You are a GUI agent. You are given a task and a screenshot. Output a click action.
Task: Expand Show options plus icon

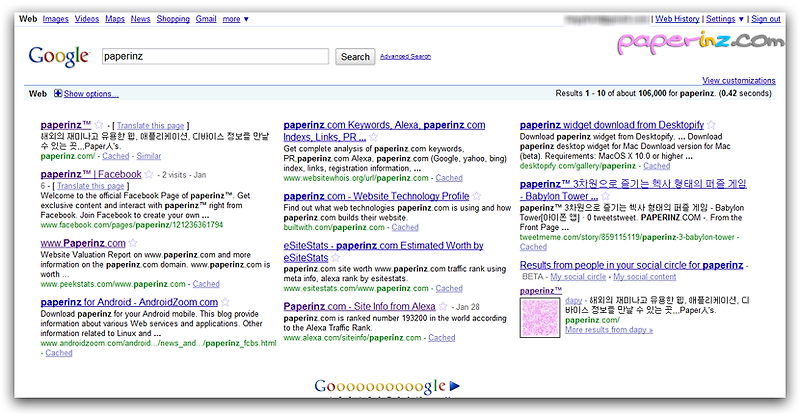pyautogui.click(x=58, y=93)
